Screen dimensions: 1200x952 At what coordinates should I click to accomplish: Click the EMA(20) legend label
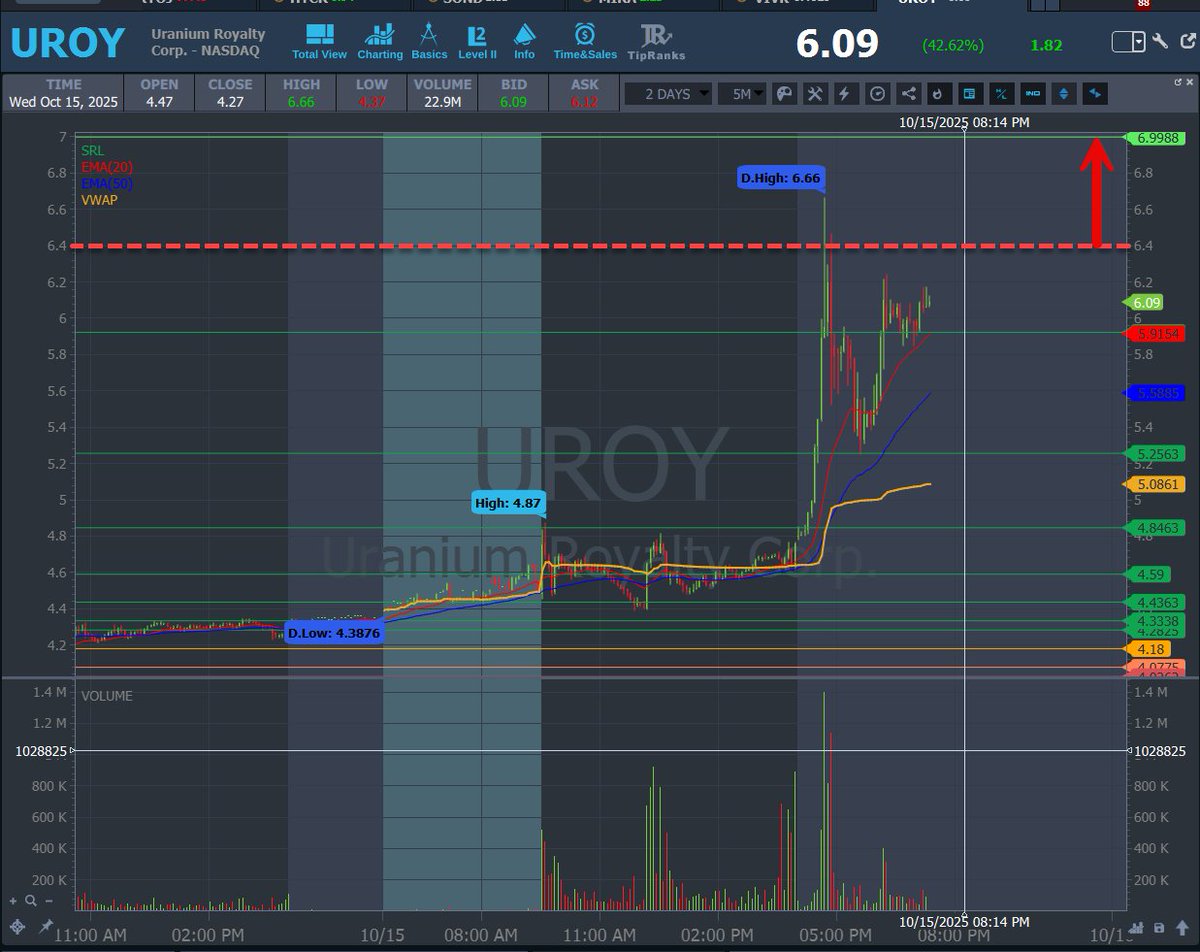click(x=106, y=167)
